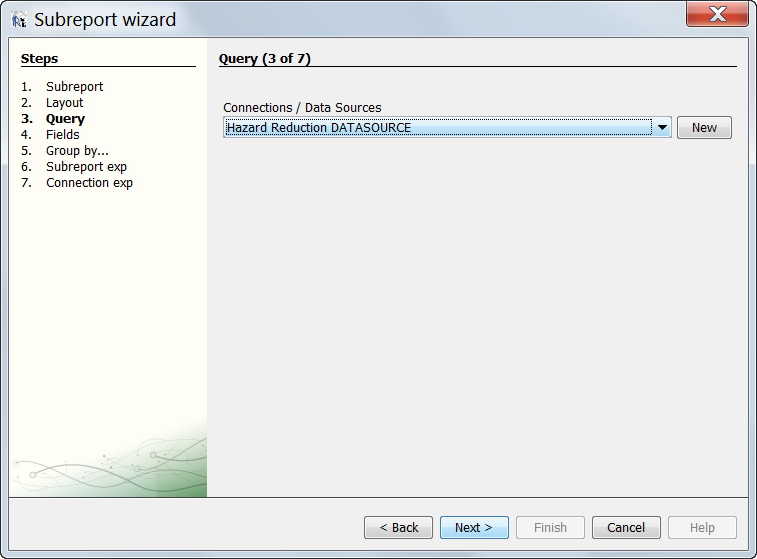This screenshot has width=757, height=559.
Task: Proceed with the Next button
Action: coord(474,527)
